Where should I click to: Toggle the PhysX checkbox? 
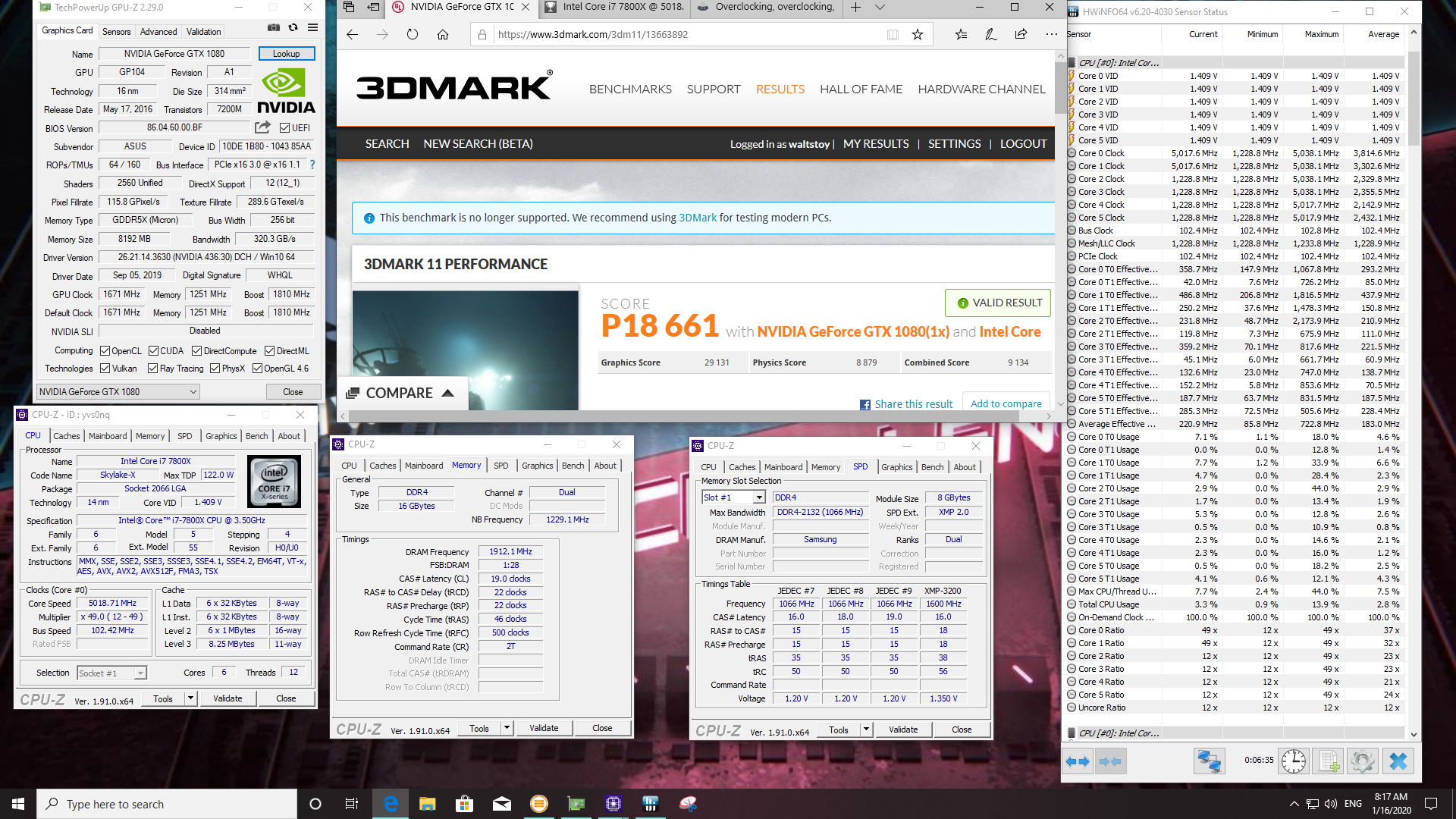(x=215, y=369)
